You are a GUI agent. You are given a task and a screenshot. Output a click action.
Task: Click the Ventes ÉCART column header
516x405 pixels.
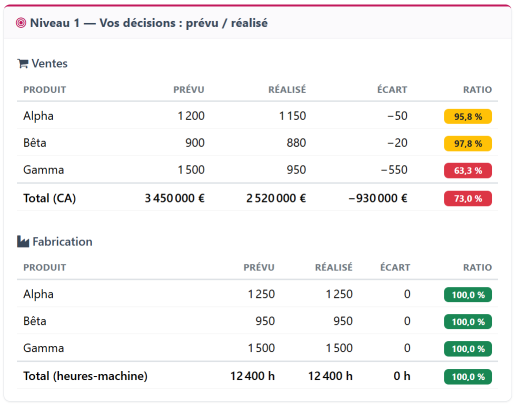coord(392,89)
